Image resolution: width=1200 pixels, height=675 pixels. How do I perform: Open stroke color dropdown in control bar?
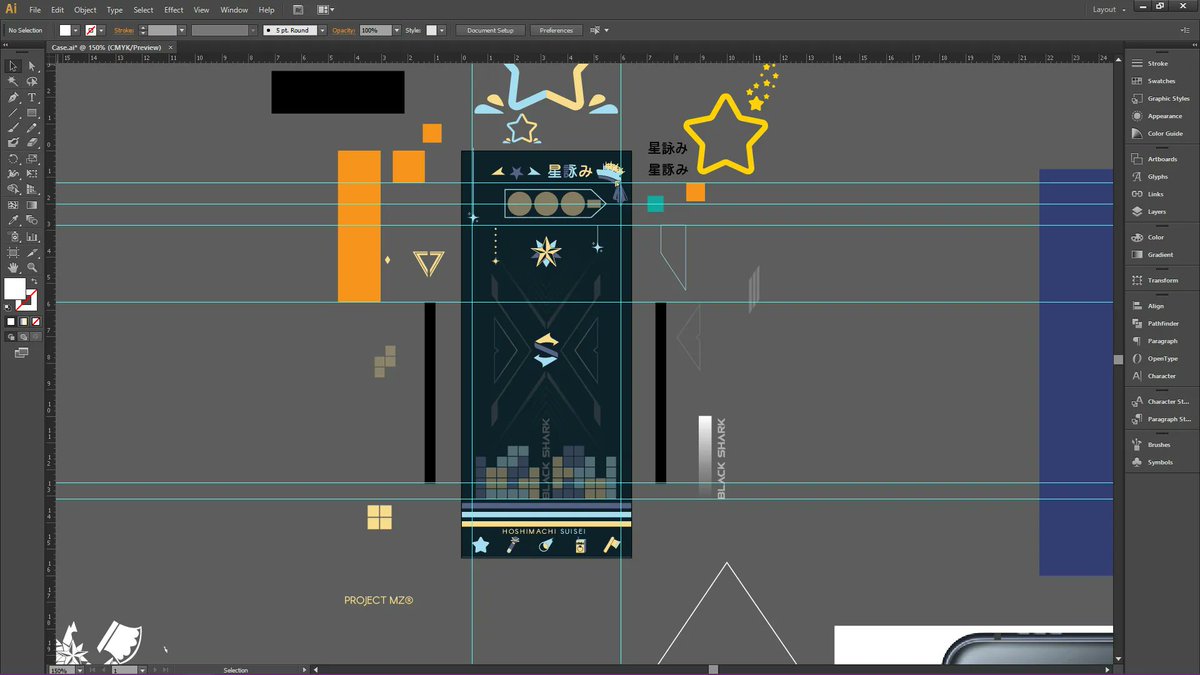point(103,31)
